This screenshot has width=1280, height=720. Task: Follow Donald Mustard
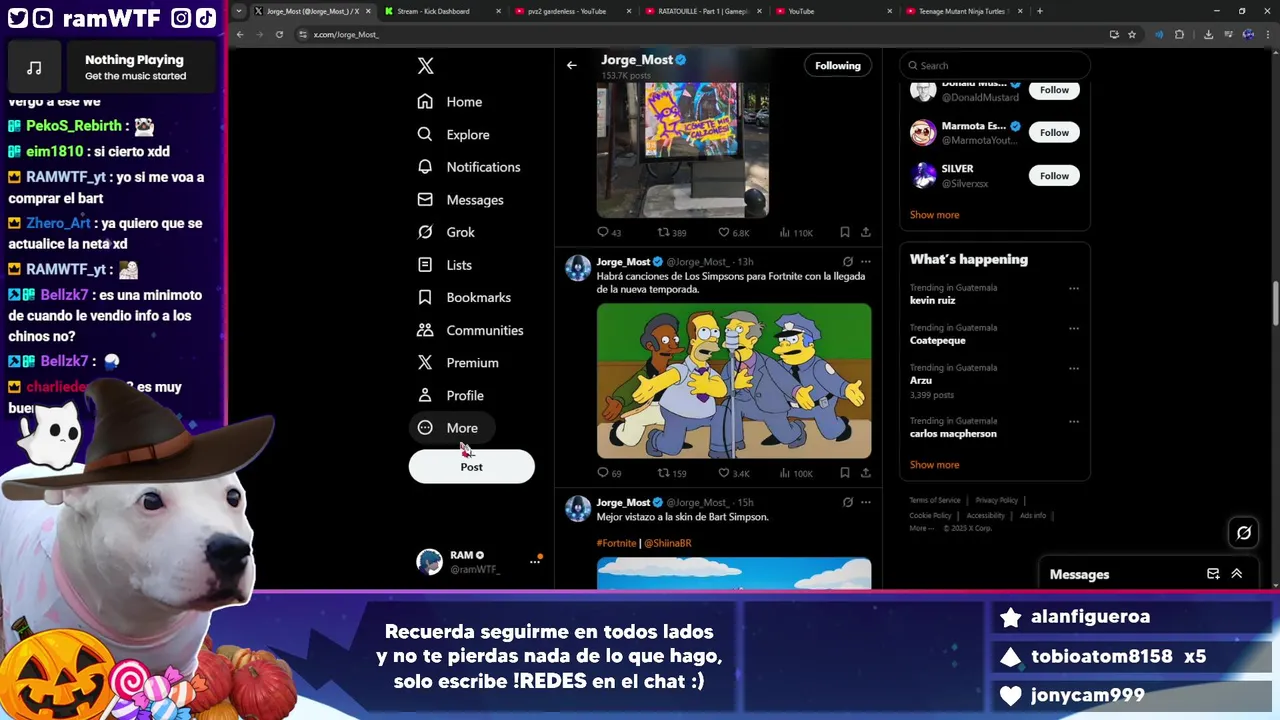tap(1054, 90)
